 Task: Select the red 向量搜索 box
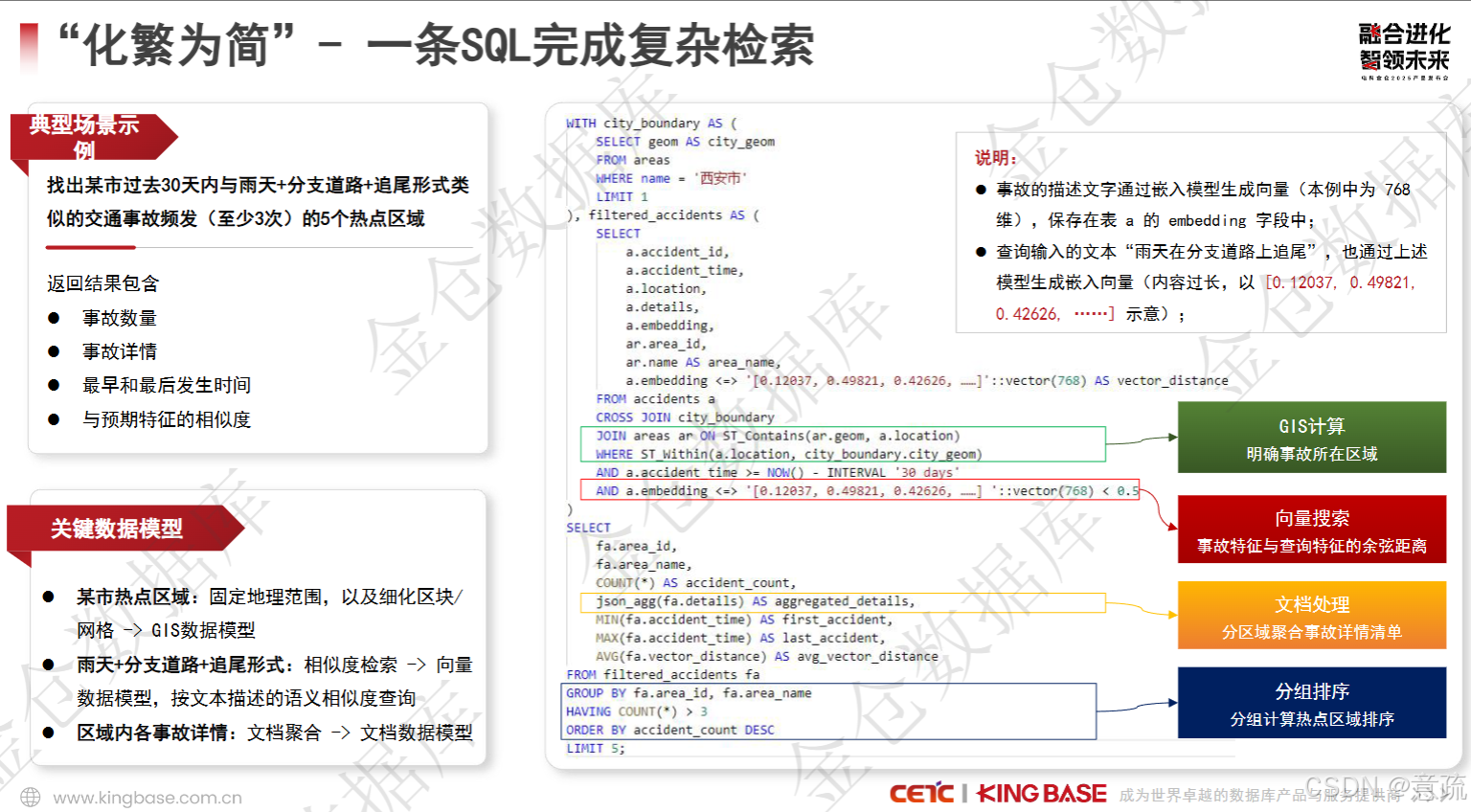1311,530
